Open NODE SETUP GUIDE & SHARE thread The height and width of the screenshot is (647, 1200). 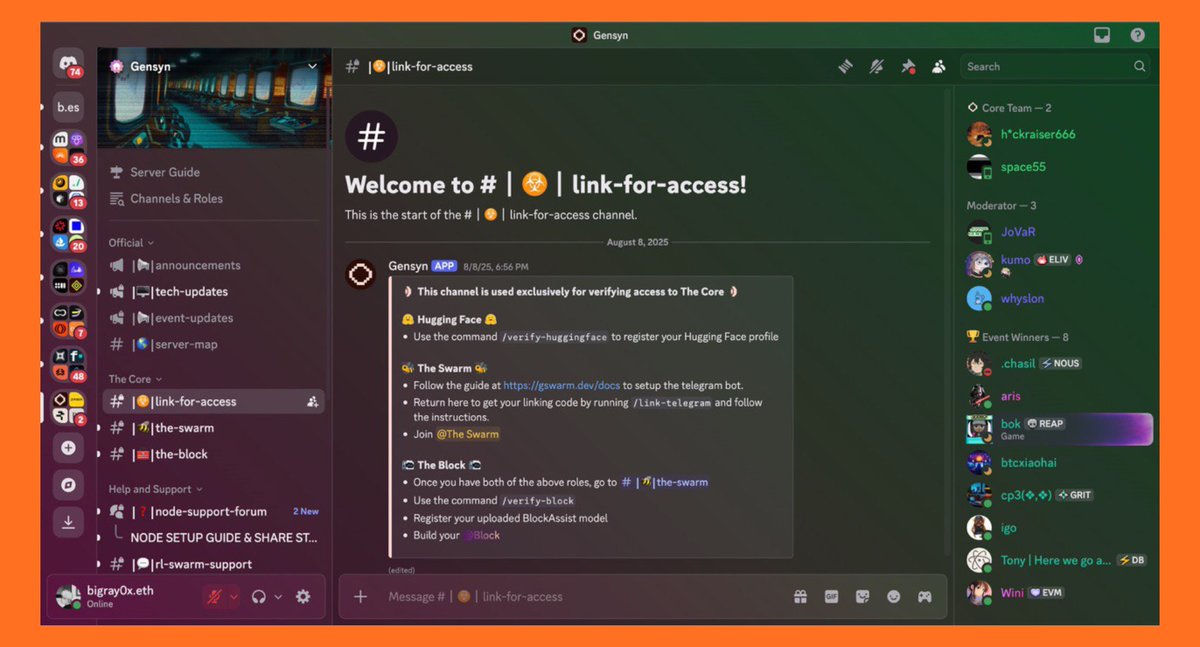coord(224,537)
